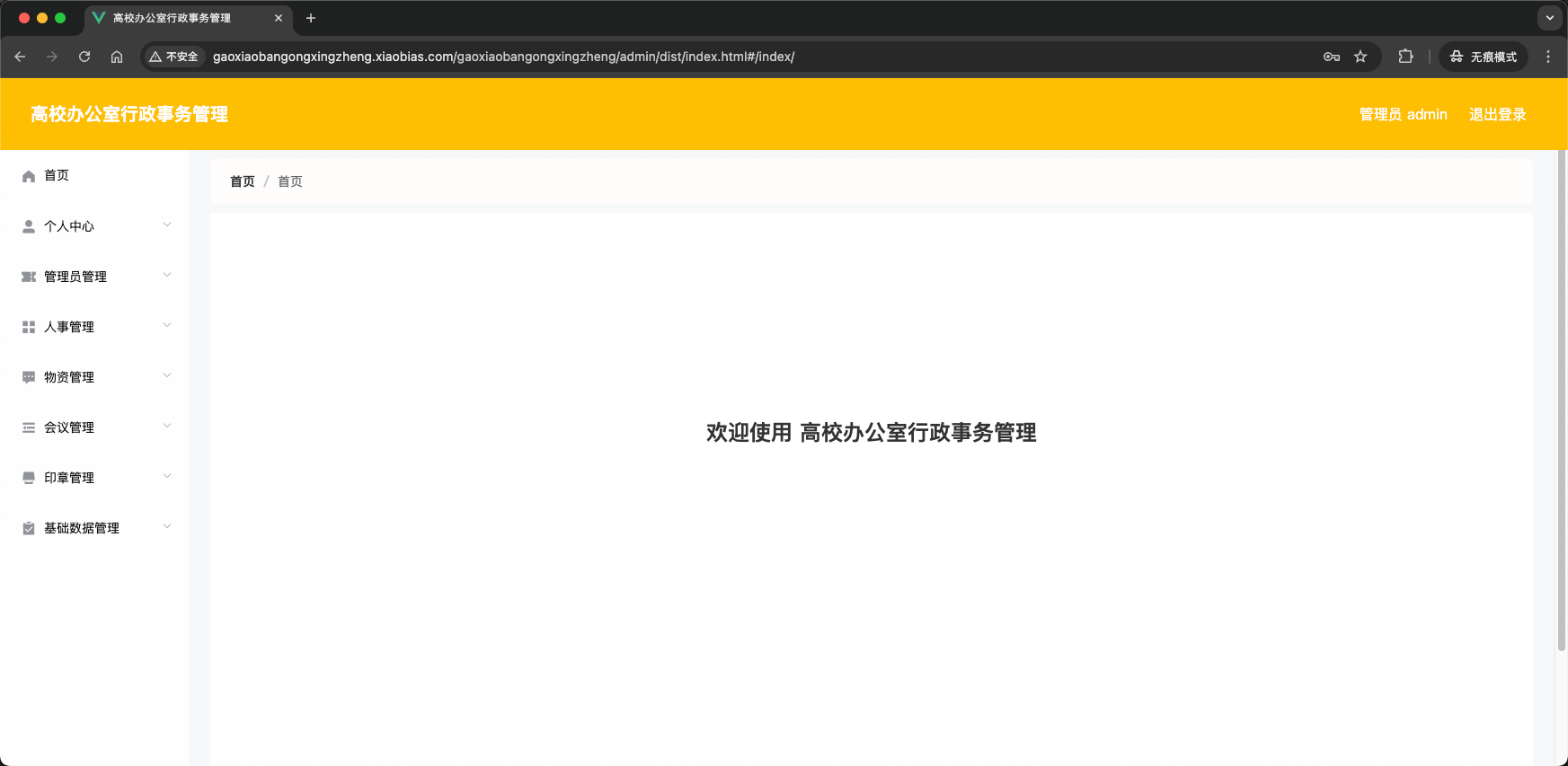Screen dimensions: 1568x766
Task: Expand the 印章管理 chevron
Action: pyautogui.click(x=167, y=476)
